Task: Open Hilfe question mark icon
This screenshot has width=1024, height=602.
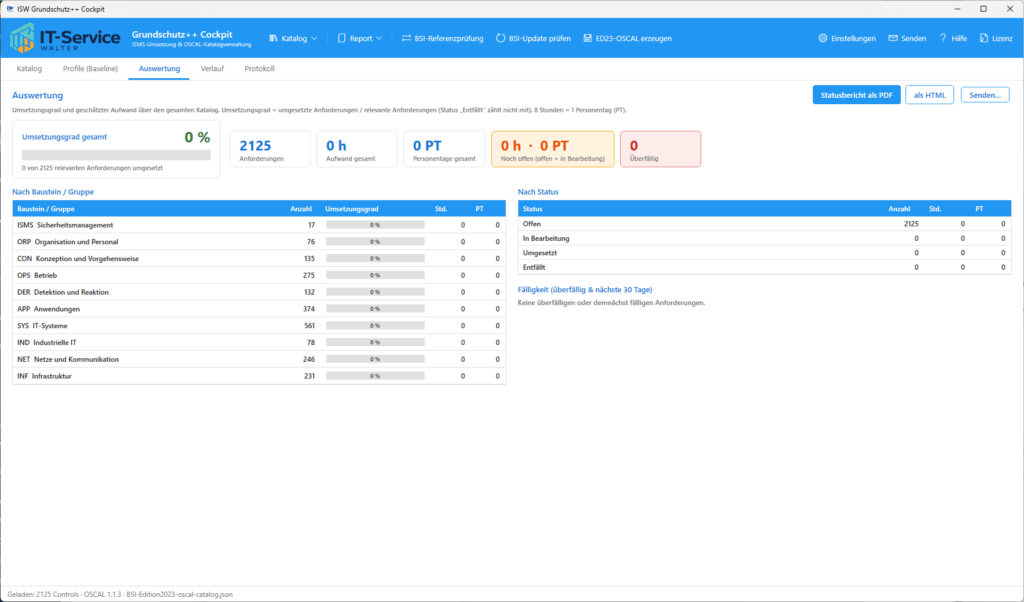Action: click(x=942, y=39)
